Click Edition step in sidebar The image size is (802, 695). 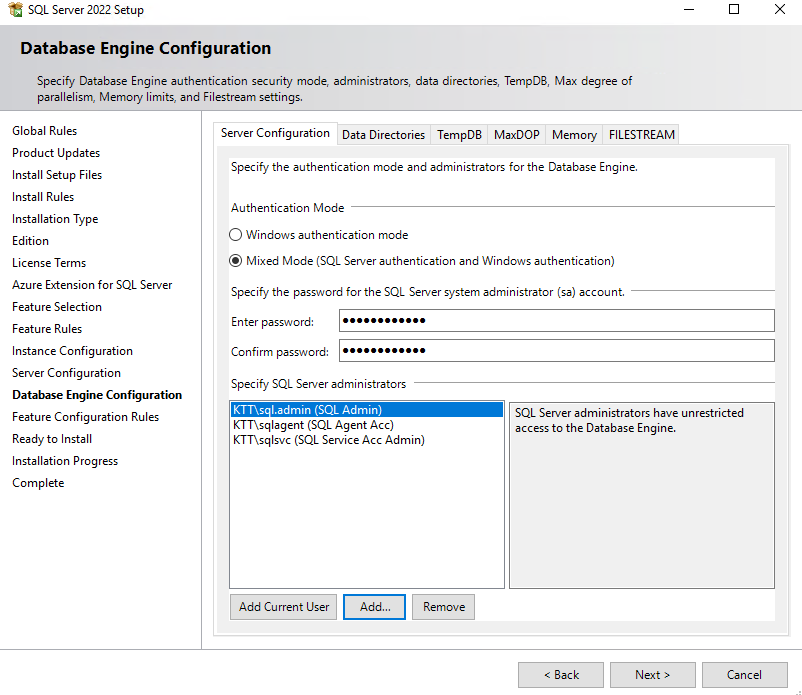point(31,241)
